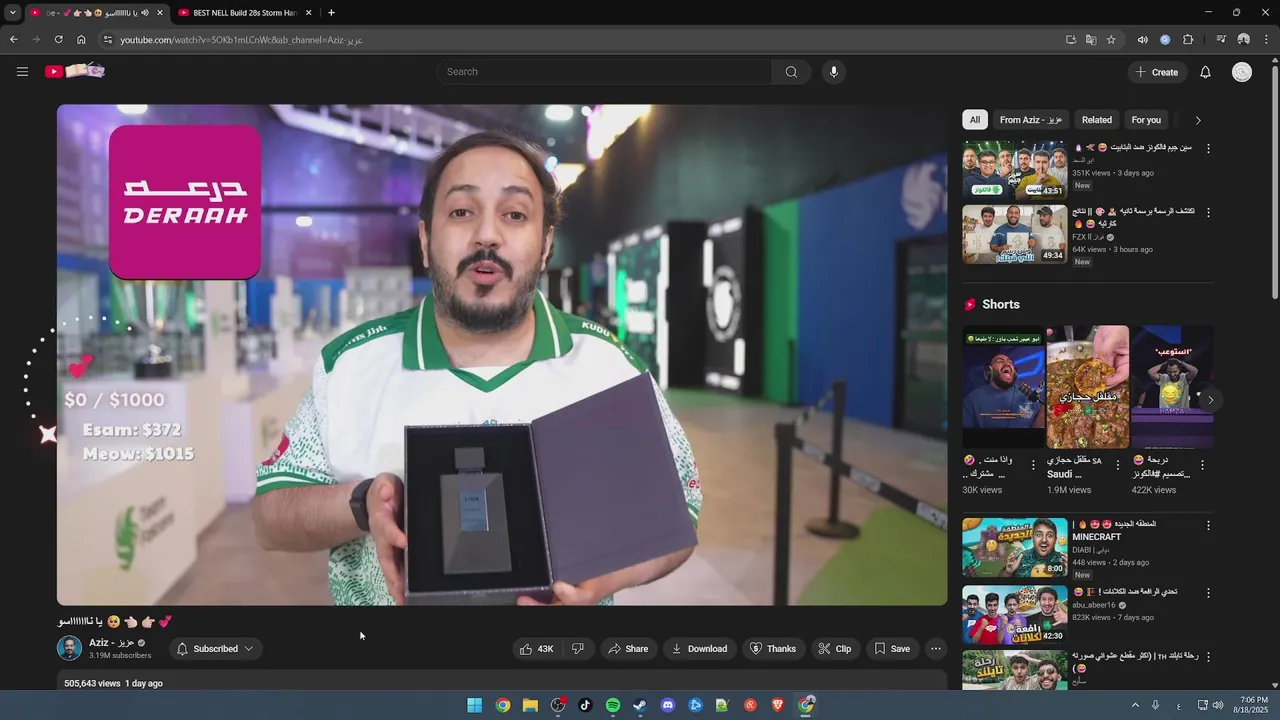
Task: Open مقلقل حجازي short thumbnail
Action: click(1088, 387)
